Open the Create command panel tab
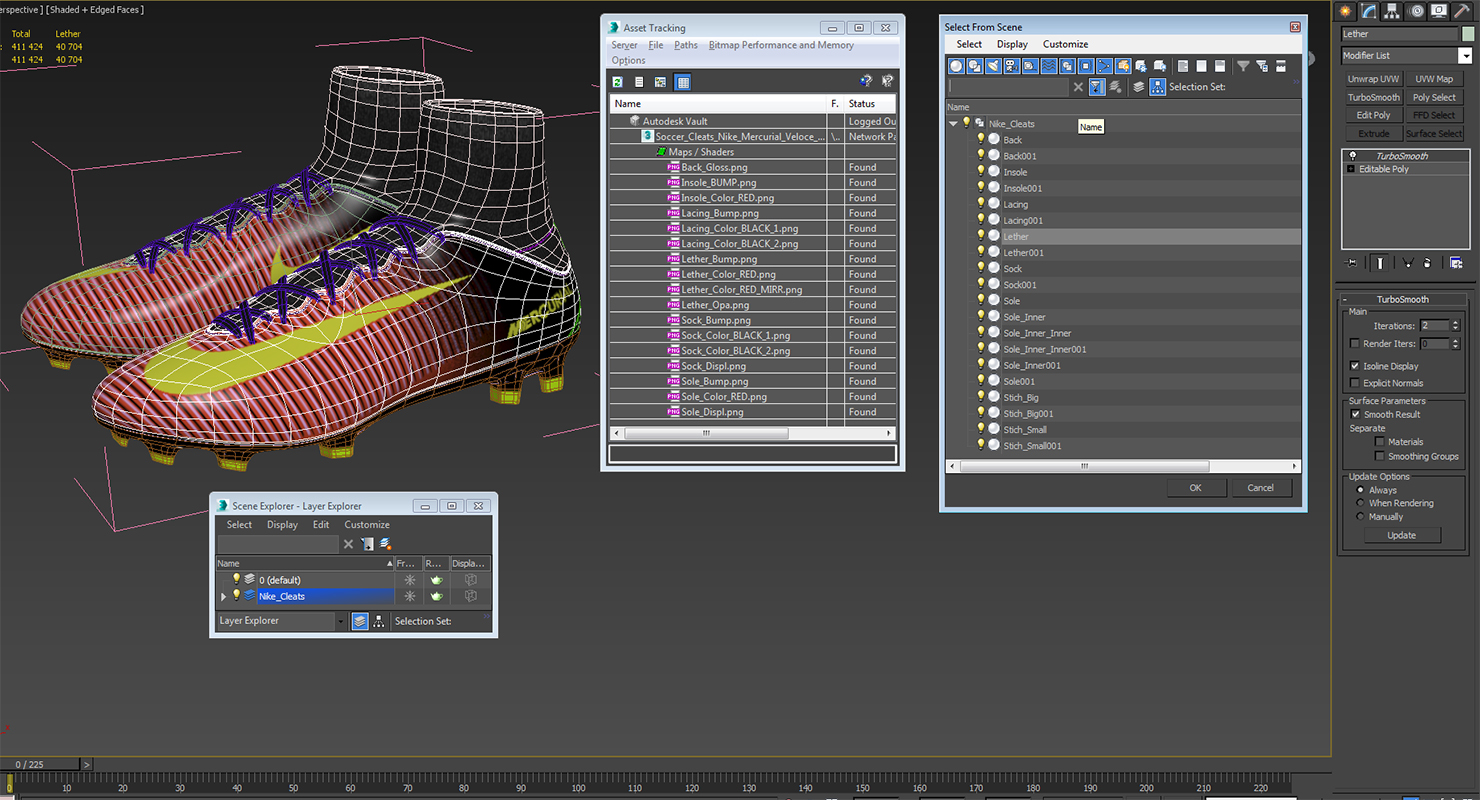Viewport: 1480px width, 800px height. 1346,11
